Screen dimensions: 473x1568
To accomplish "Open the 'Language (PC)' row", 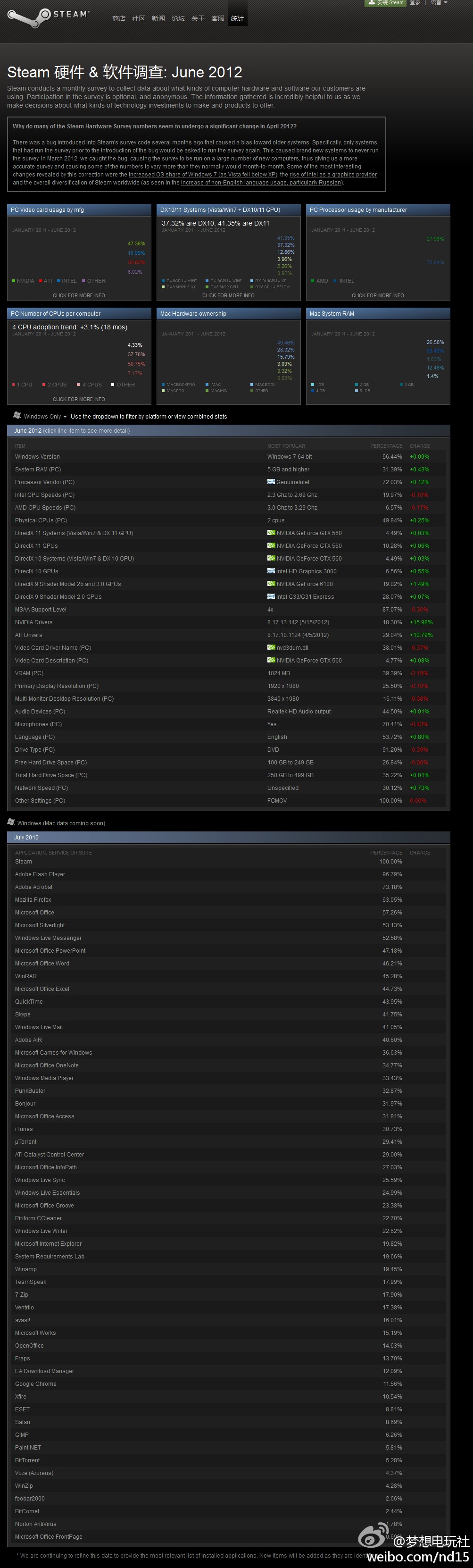I will coord(229,737).
